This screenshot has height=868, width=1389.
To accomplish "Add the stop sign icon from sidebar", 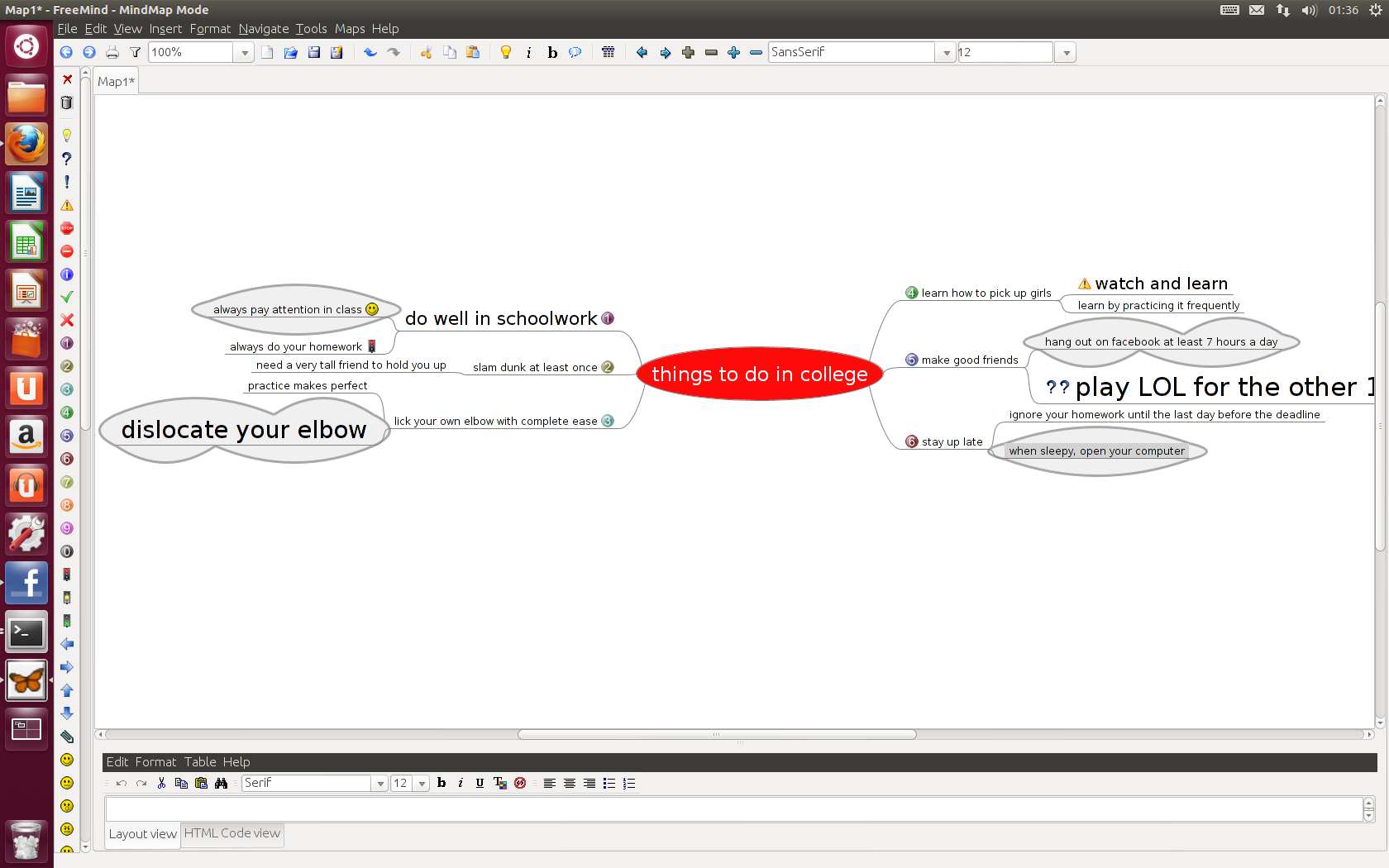I will [67, 228].
